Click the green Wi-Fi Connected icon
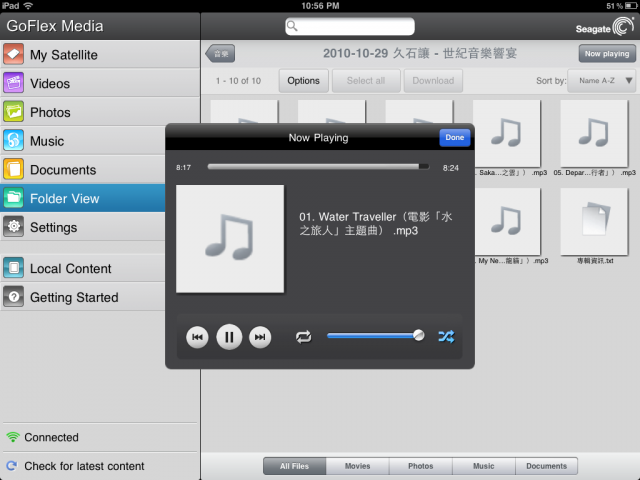 click(13, 437)
